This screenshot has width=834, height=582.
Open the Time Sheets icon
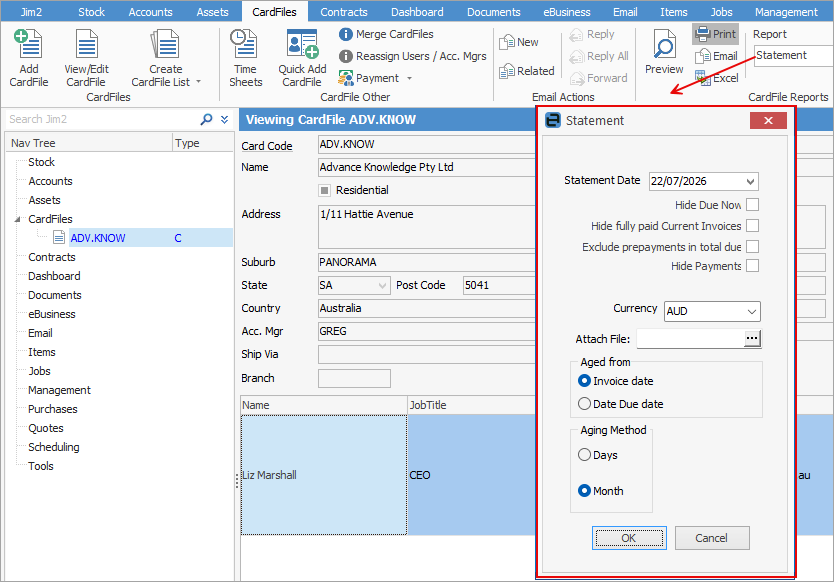point(245,44)
